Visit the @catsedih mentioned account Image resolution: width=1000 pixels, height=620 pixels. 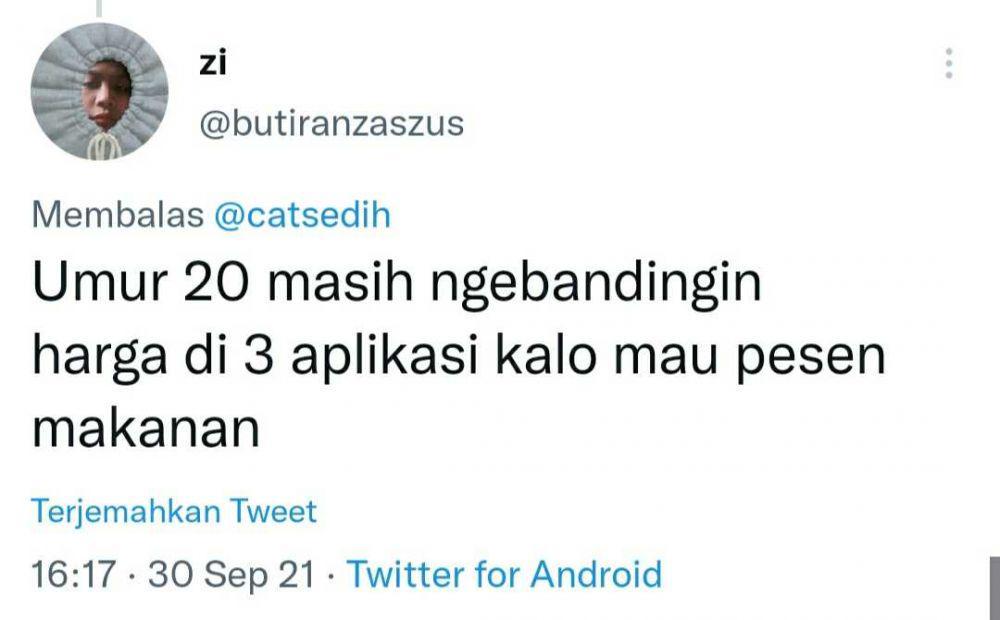pos(302,214)
